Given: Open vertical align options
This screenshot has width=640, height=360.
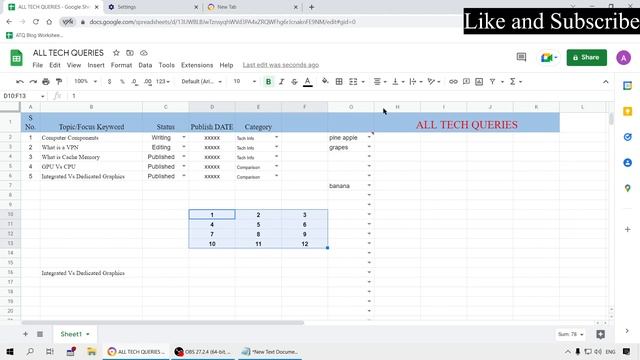Looking at the screenshot, I should point(398,82).
